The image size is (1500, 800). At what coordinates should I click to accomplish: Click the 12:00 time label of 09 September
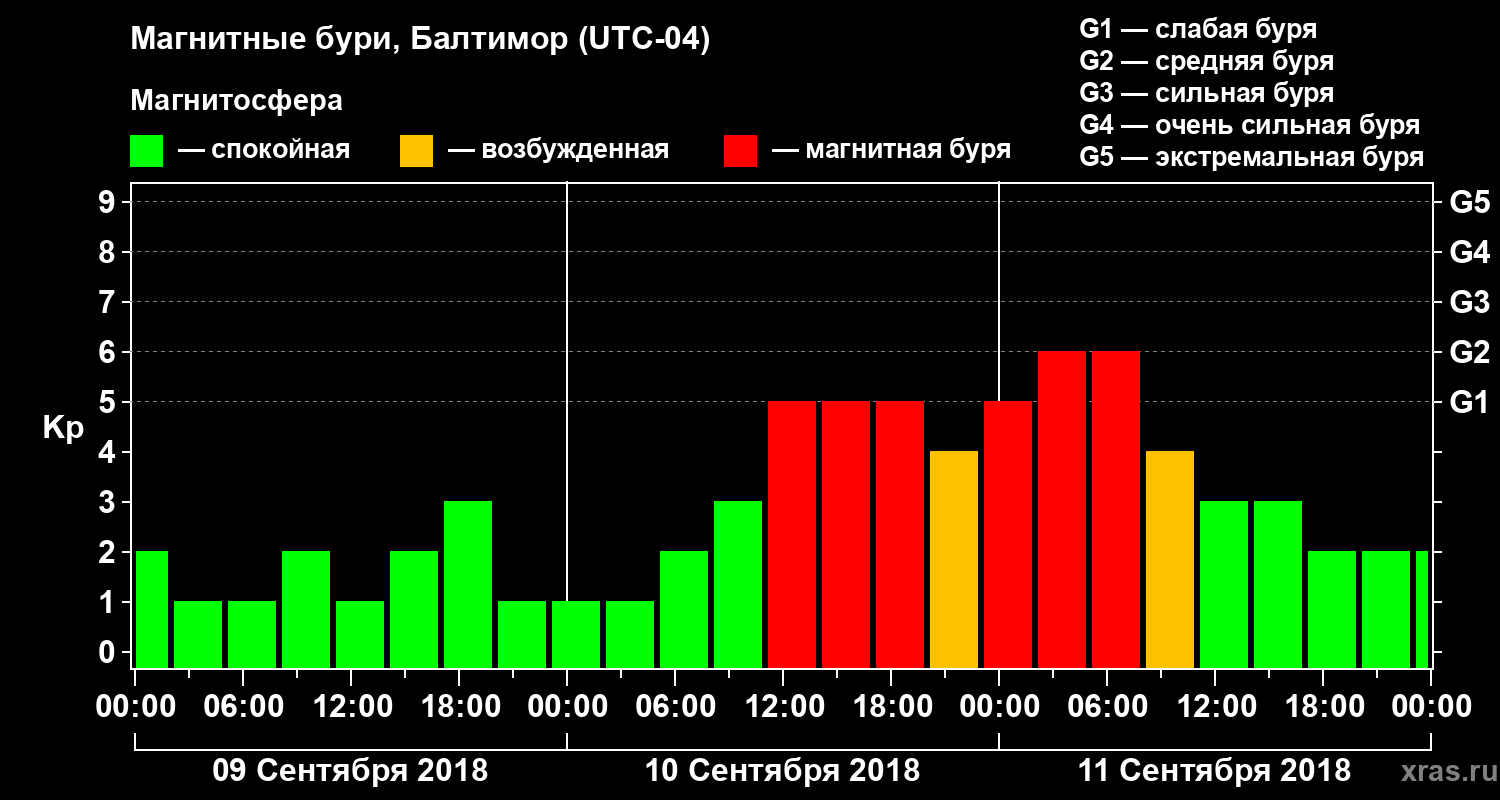(351, 707)
